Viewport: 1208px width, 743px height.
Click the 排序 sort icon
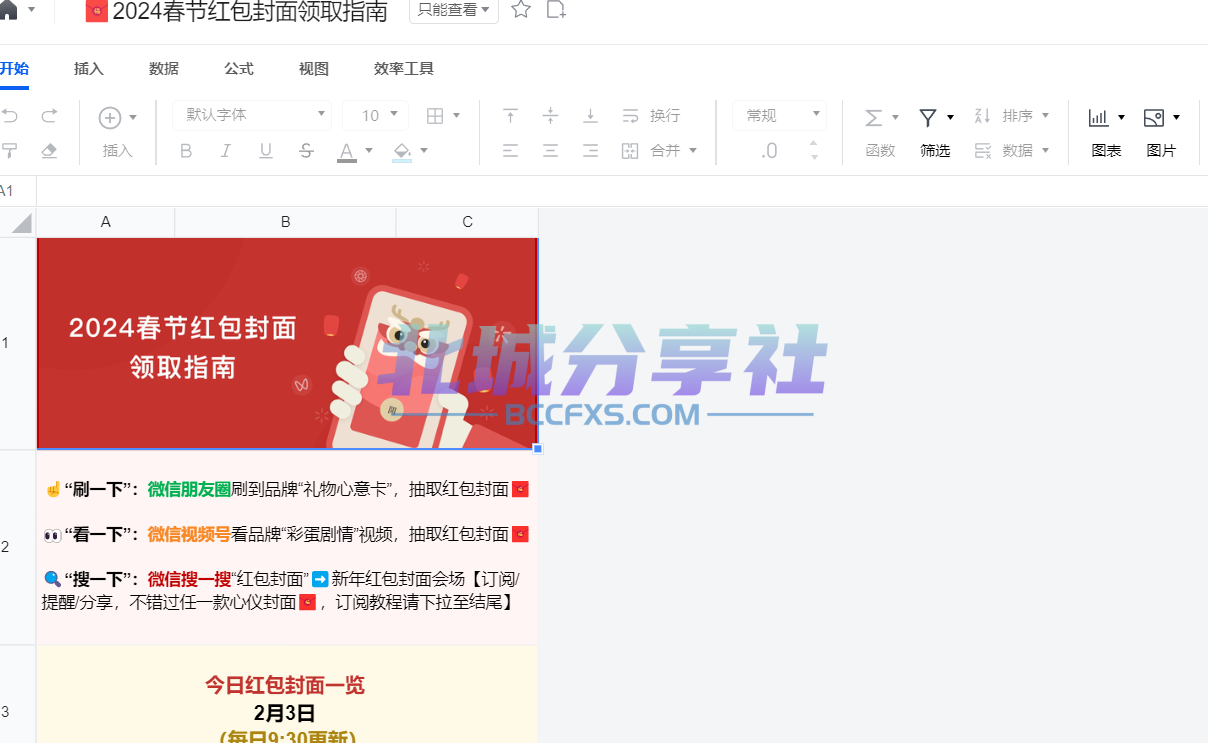tap(982, 116)
